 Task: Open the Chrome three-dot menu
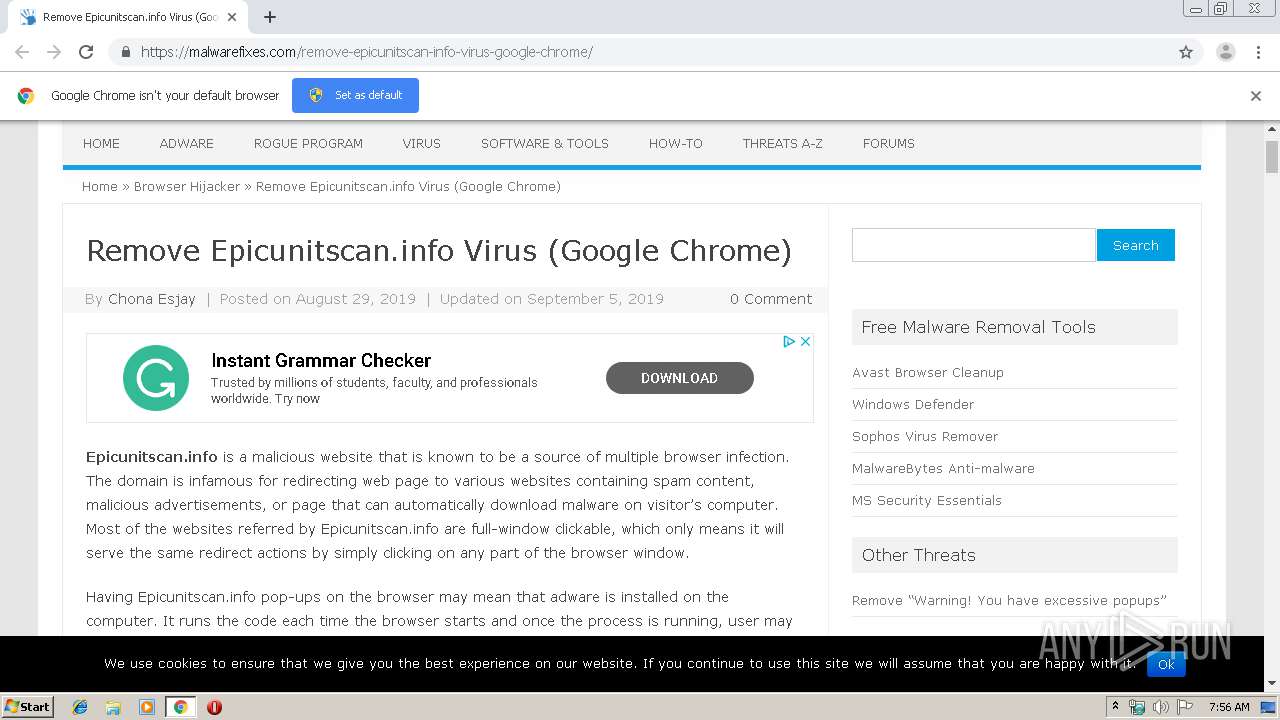click(1258, 52)
